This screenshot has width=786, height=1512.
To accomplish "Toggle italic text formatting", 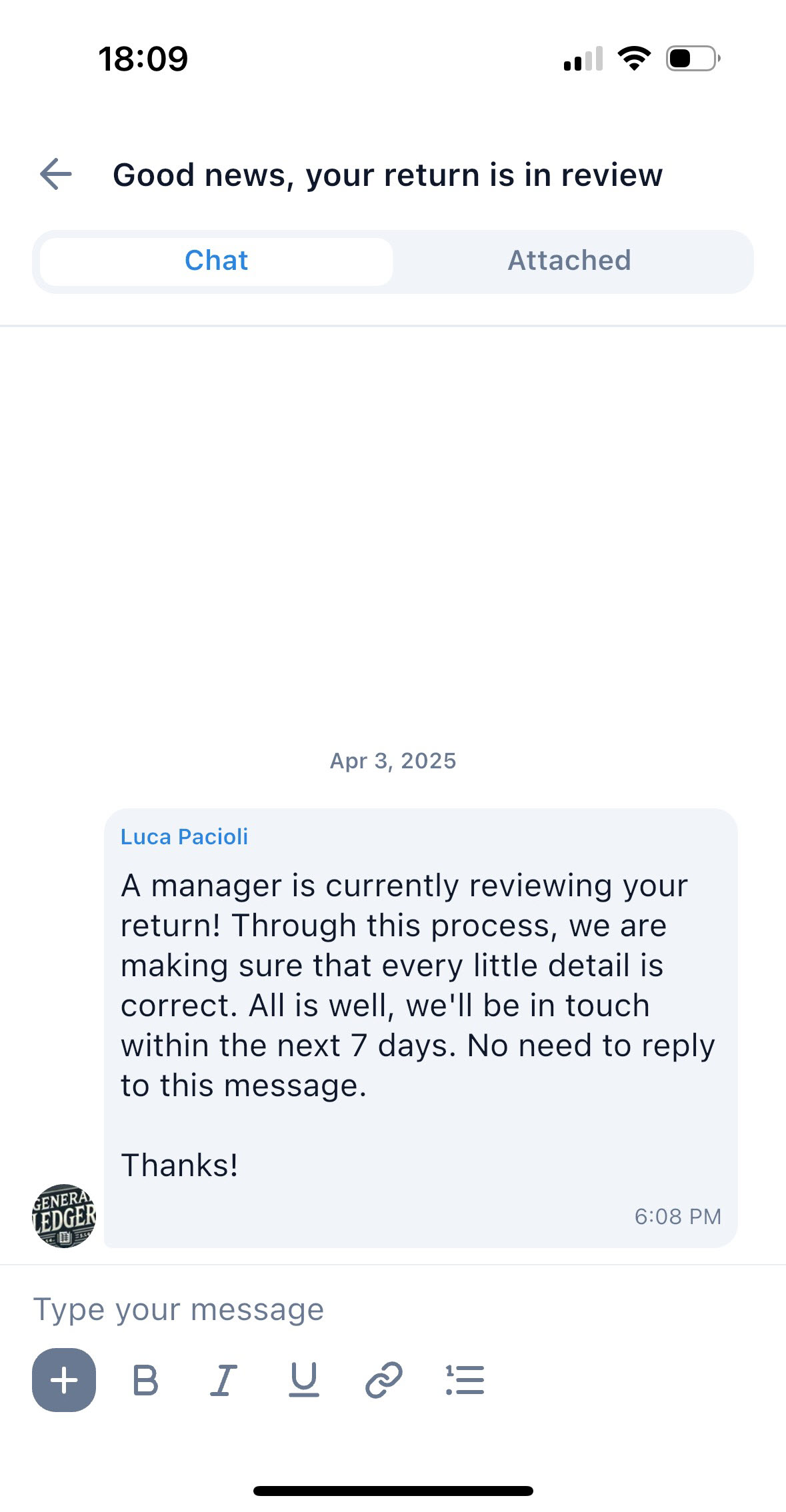I will click(x=224, y=1379).
